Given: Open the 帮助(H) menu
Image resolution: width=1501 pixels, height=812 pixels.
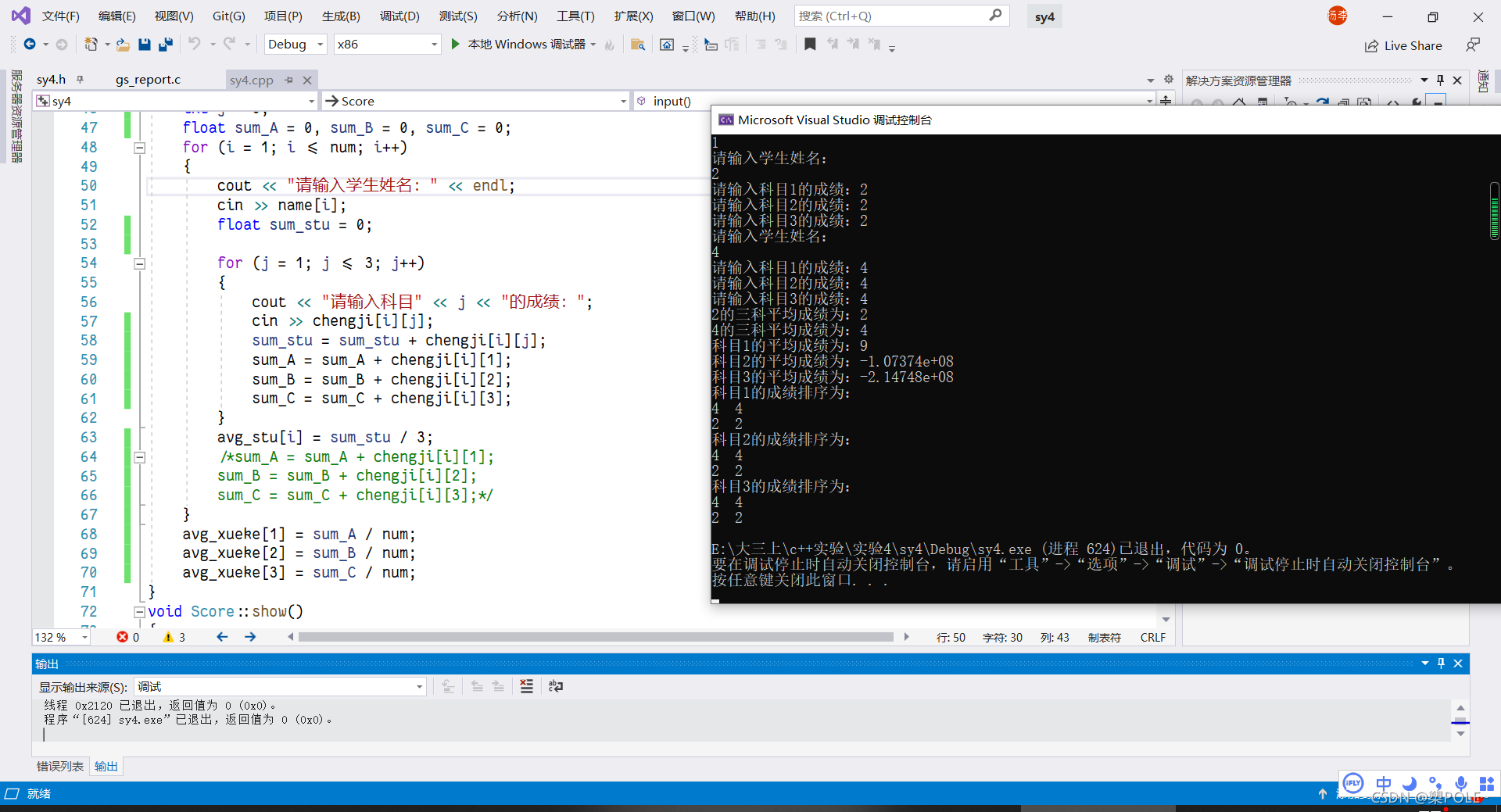Looking at the screenshot, I should [754, 16].
